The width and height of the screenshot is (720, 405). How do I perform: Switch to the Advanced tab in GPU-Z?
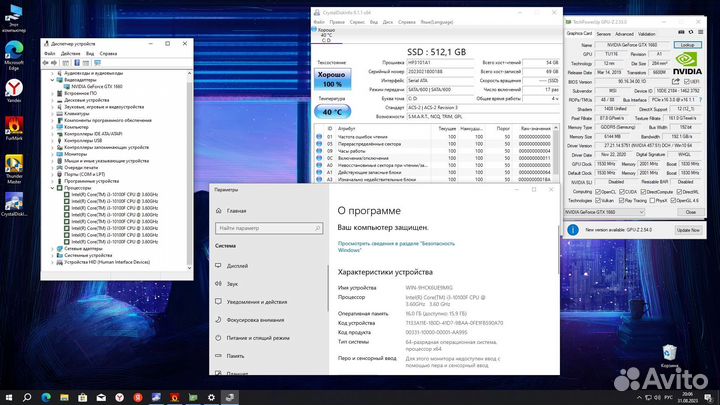(624, 34)
